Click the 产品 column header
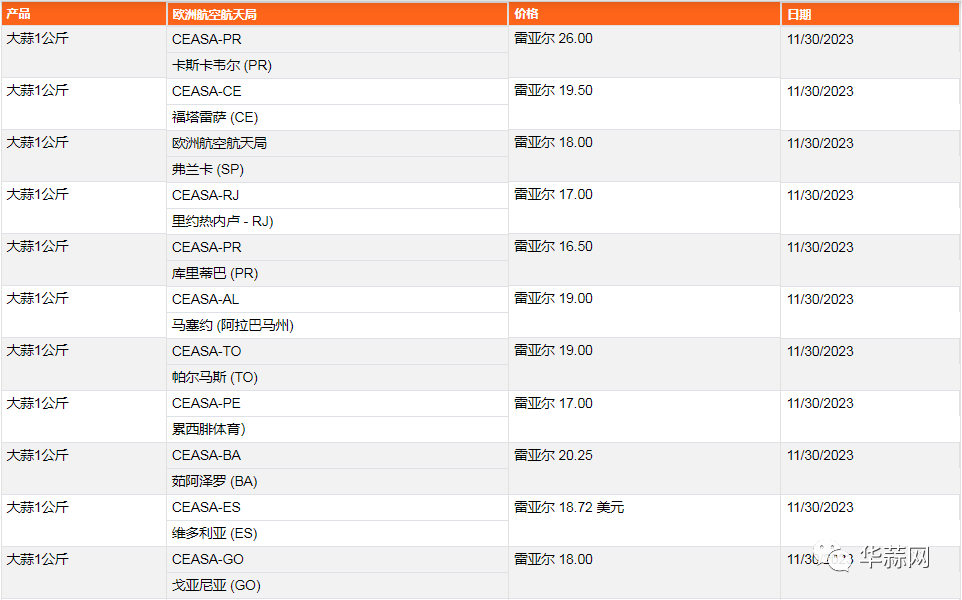Screen dimensions: 962x600 tap(83, 13)
